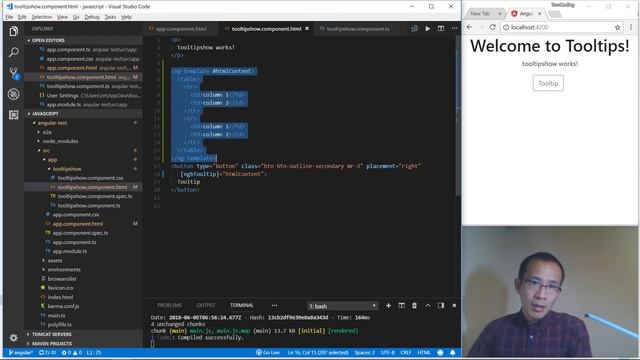640x360 pixels.
Task: Open the Debug view in activity bar
Action: 13,94
